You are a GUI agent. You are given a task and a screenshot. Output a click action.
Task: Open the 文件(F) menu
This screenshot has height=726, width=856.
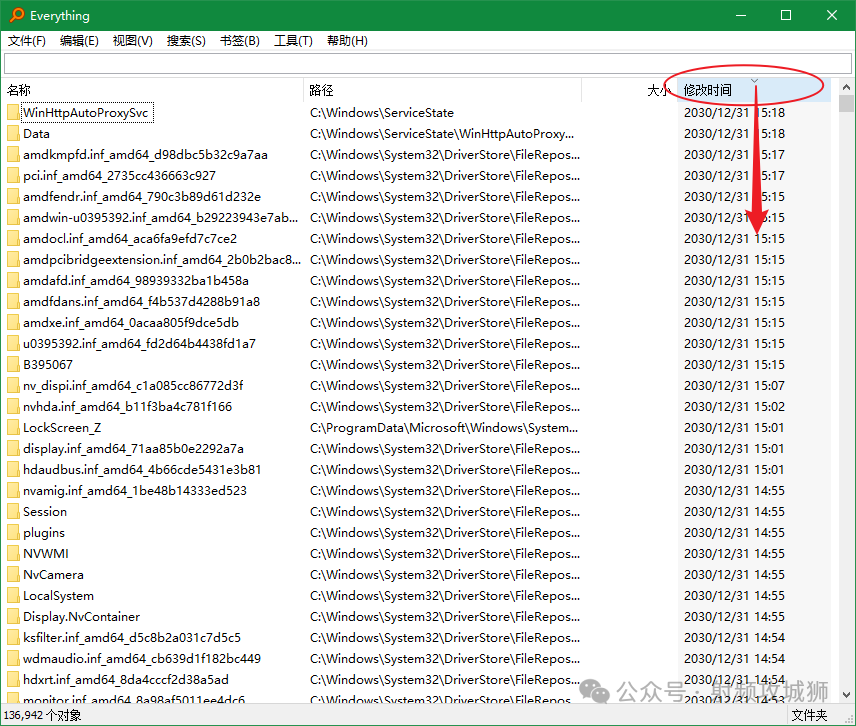[27, 41]
